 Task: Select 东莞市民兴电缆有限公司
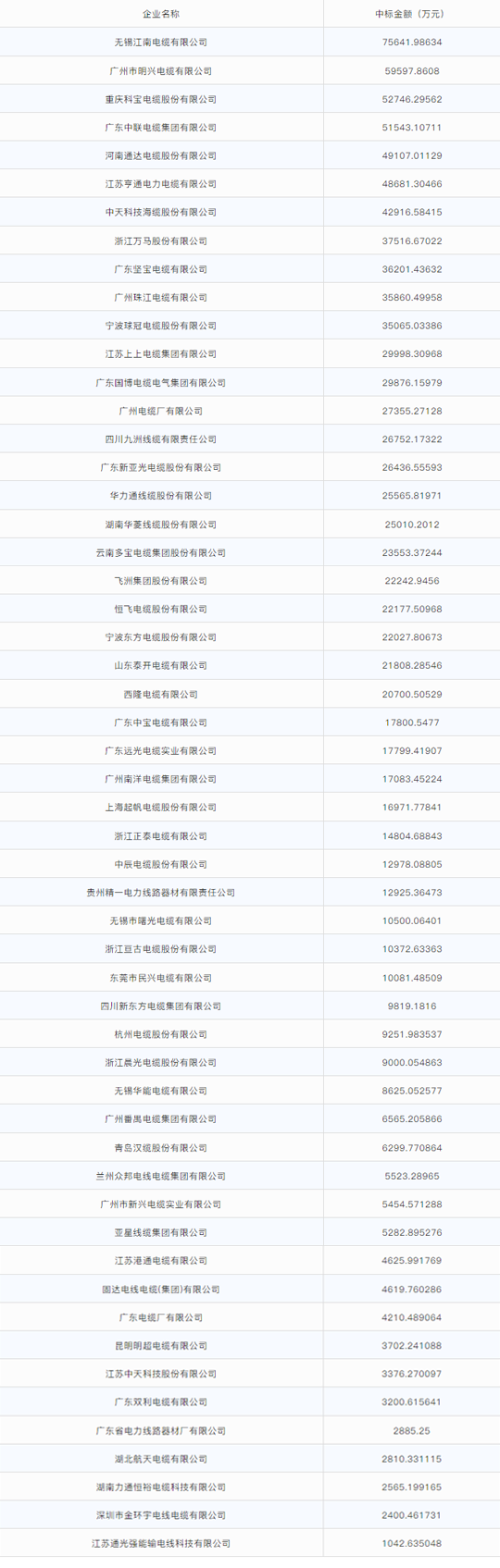[161, 977]
